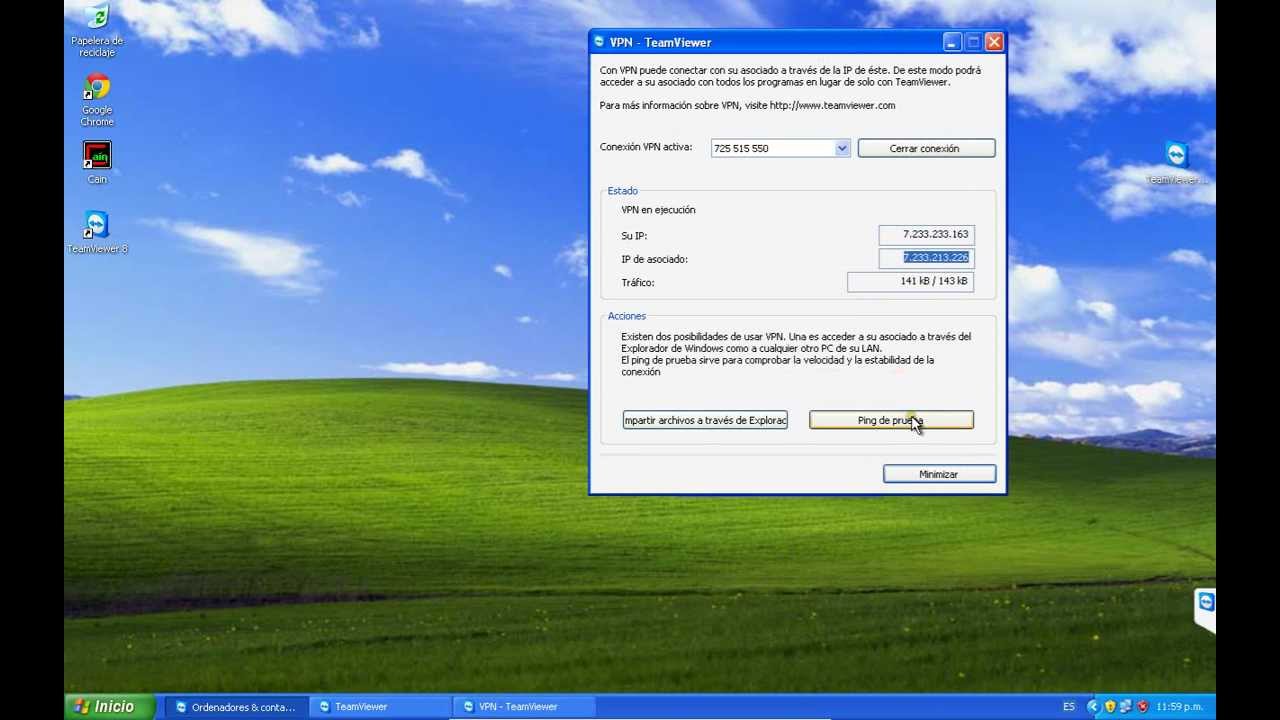
Task: Close the VPN - TeamViewer window
Action: (x=994, y=42)
